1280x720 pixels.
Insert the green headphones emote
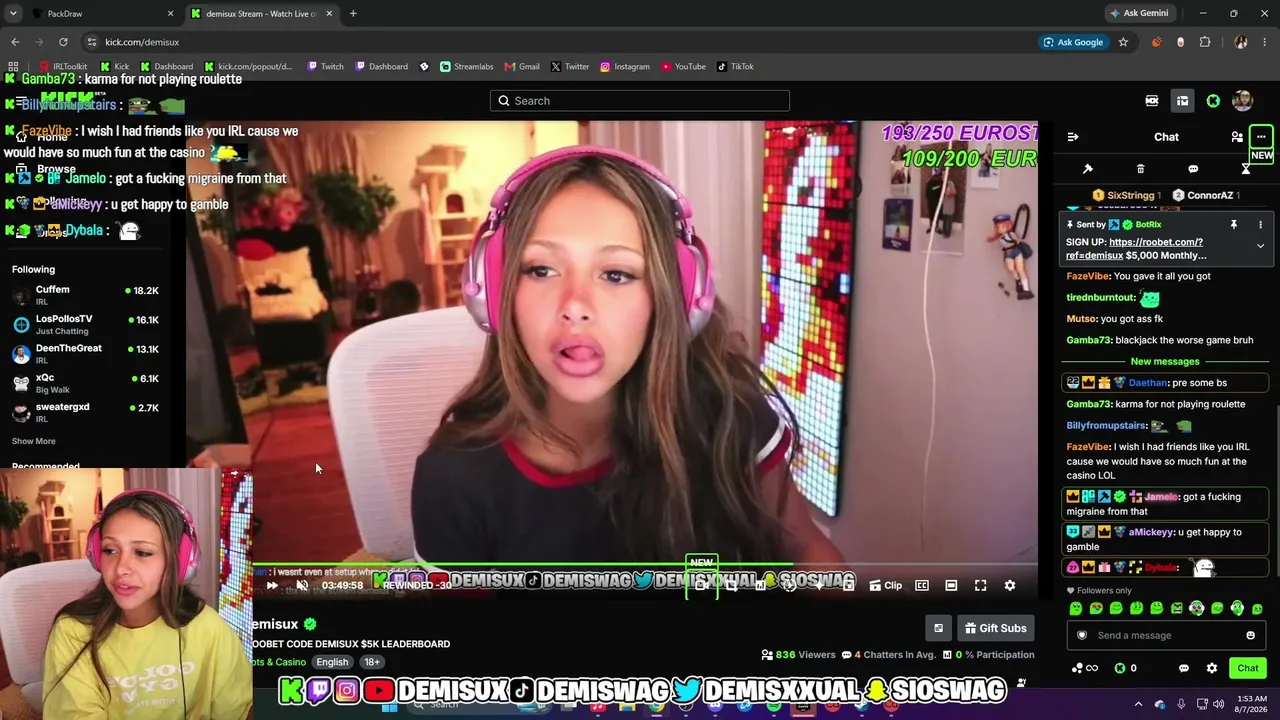1237,609
